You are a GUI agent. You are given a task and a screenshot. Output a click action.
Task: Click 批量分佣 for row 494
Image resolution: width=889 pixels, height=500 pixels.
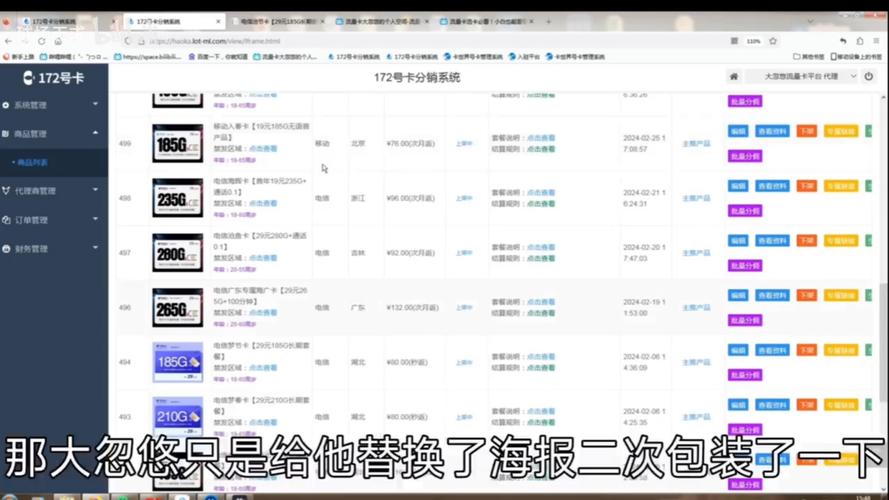(x=745, y=375)
